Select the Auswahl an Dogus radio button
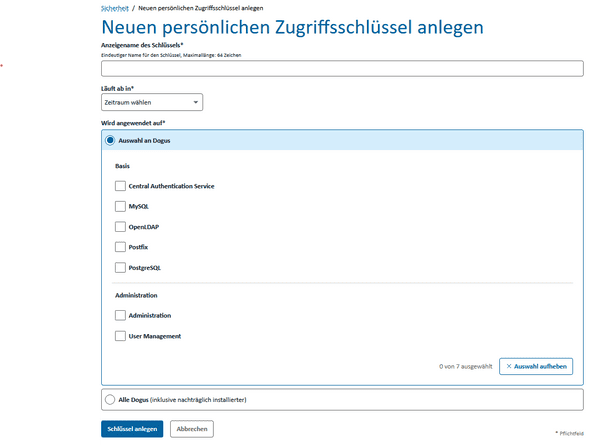 pyautogui.click(x=110, y=140)
